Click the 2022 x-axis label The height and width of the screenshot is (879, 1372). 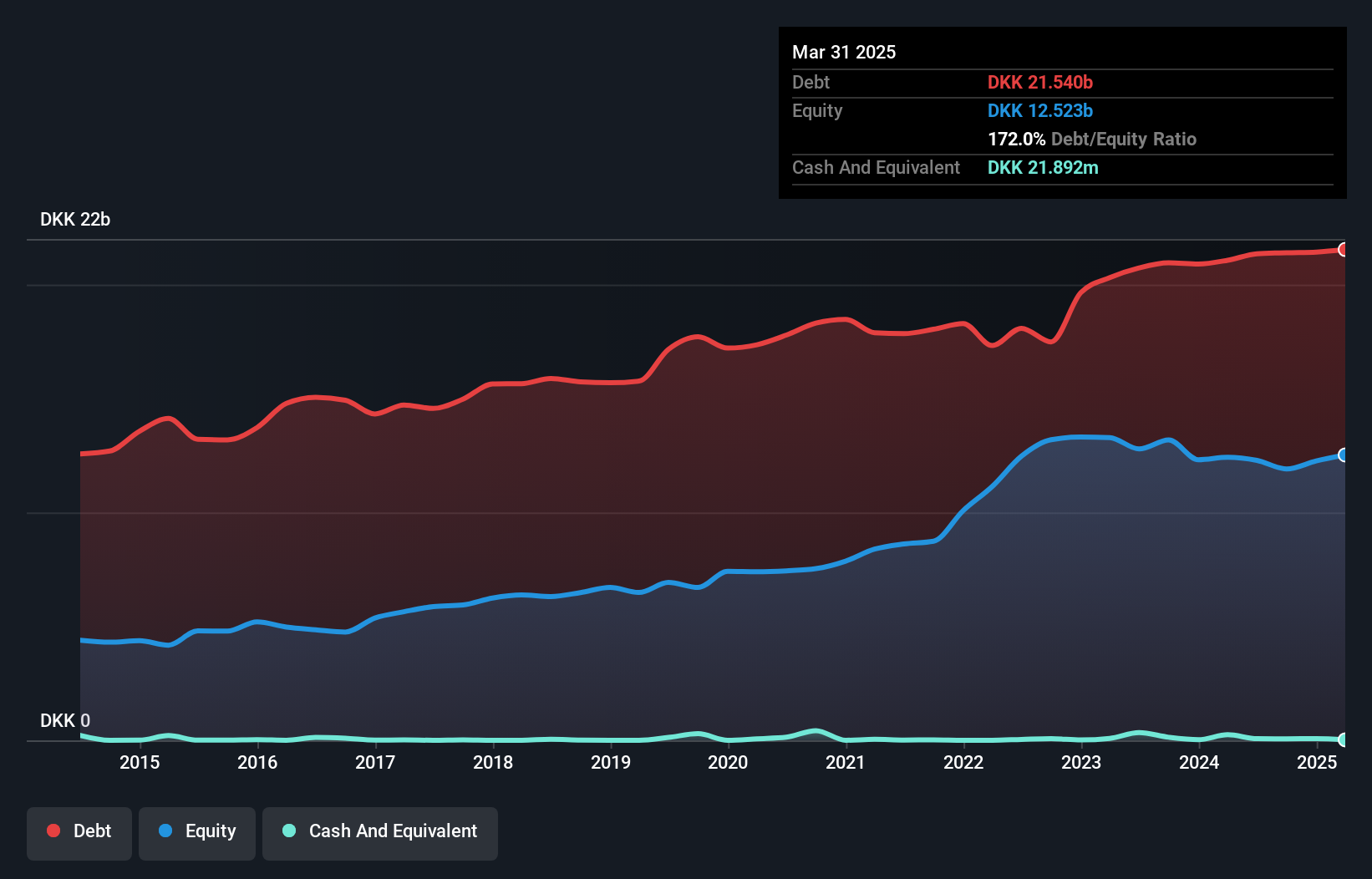pos(963,762)
